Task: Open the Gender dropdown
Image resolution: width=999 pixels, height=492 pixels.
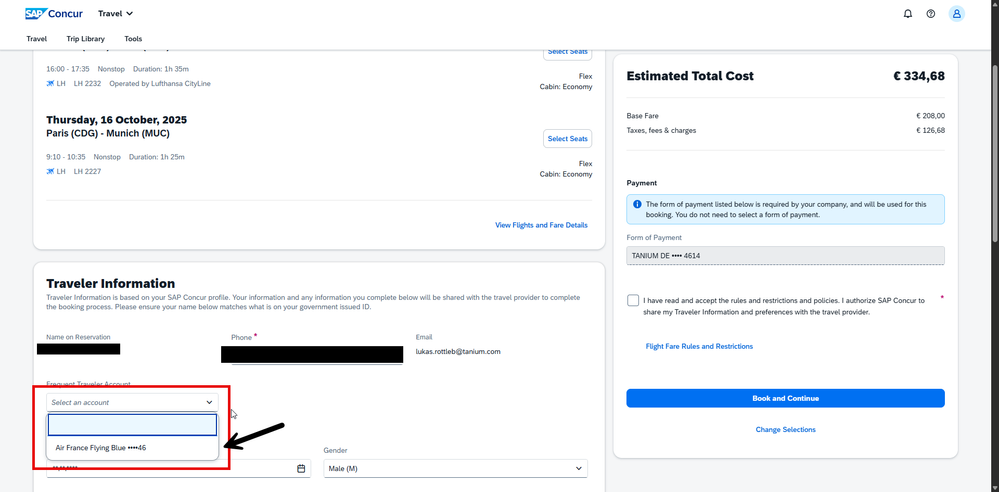Action: 455,468
